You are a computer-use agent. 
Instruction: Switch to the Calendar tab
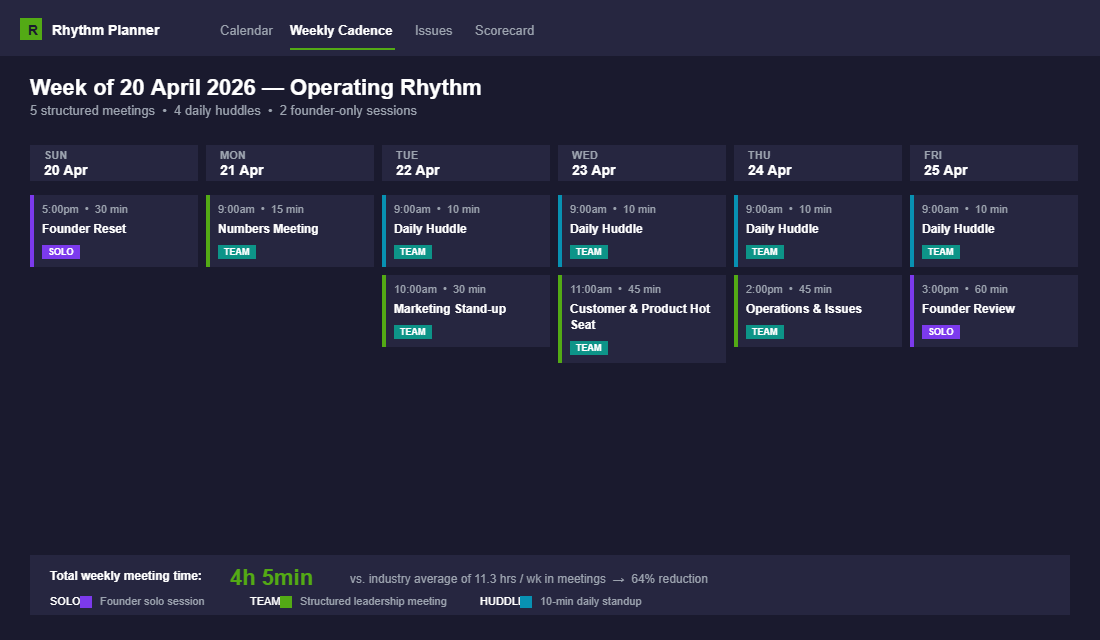click(246, 30)
